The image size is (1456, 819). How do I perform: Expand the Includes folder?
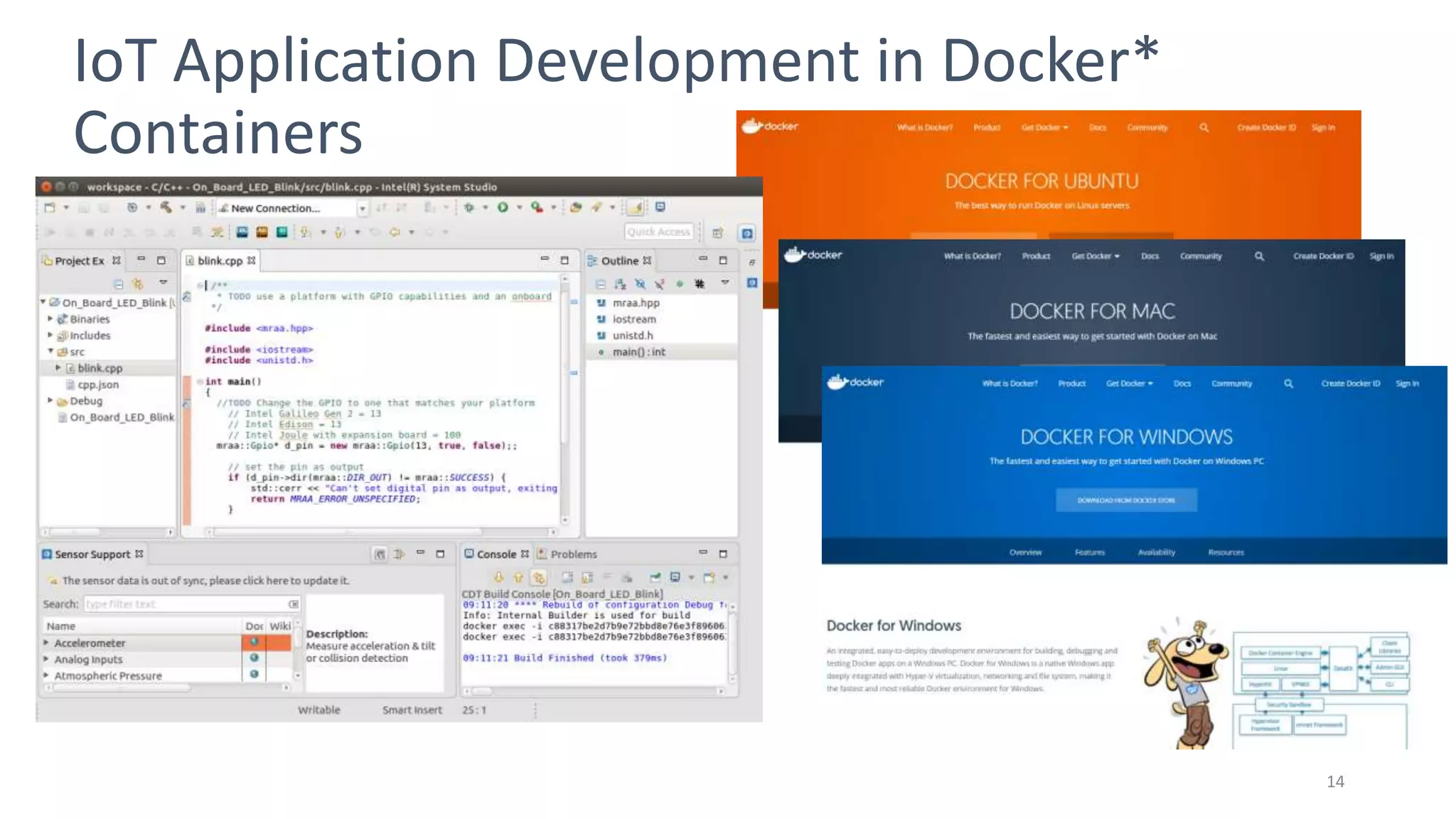tap(50, 335)
